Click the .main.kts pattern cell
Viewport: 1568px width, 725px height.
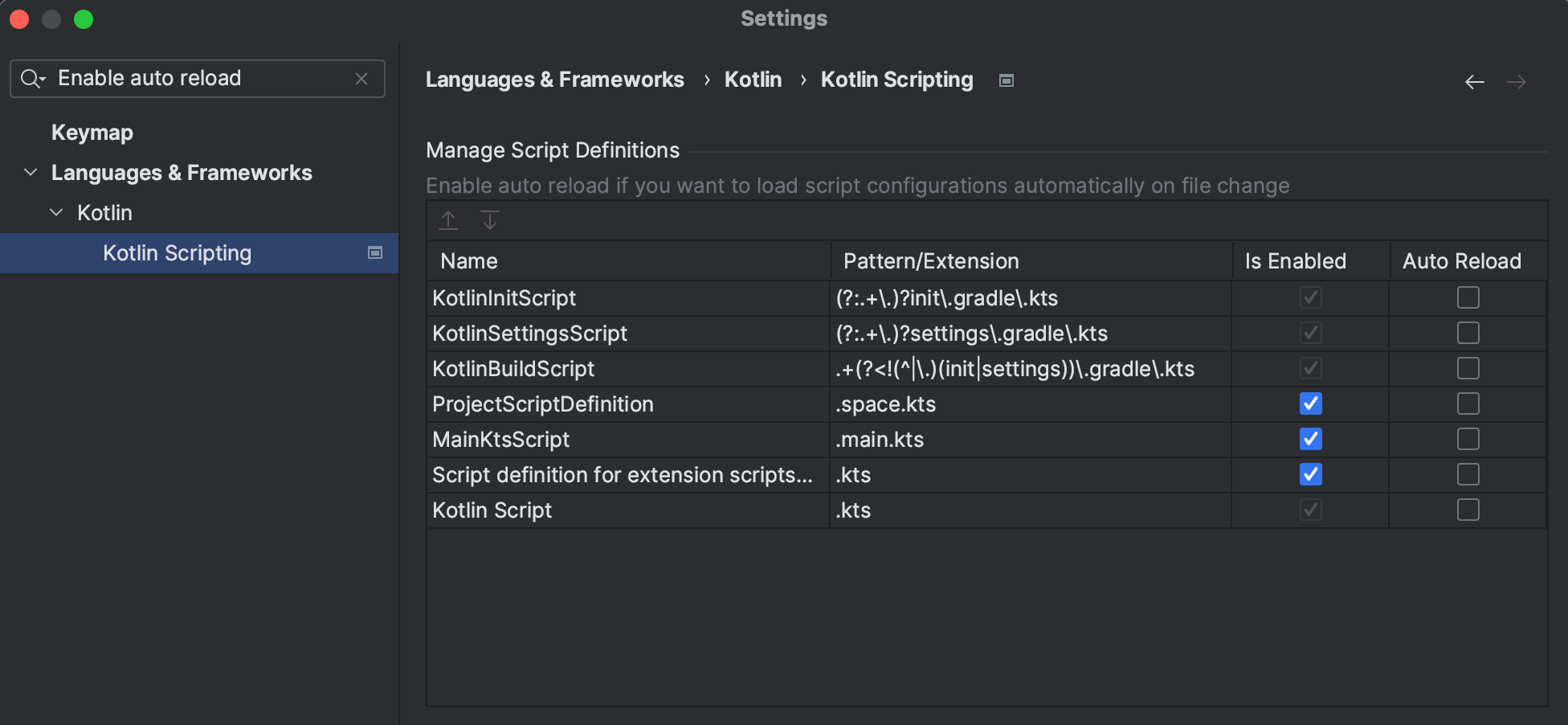point(1031,440)
